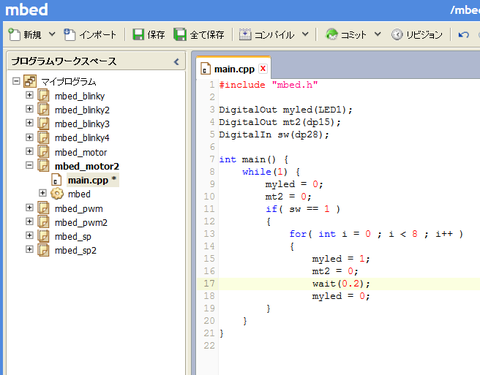The width and height of the screenshot is (480, 375).
Task: Click the mbed_pwm project icon
Action: point(43,208)
